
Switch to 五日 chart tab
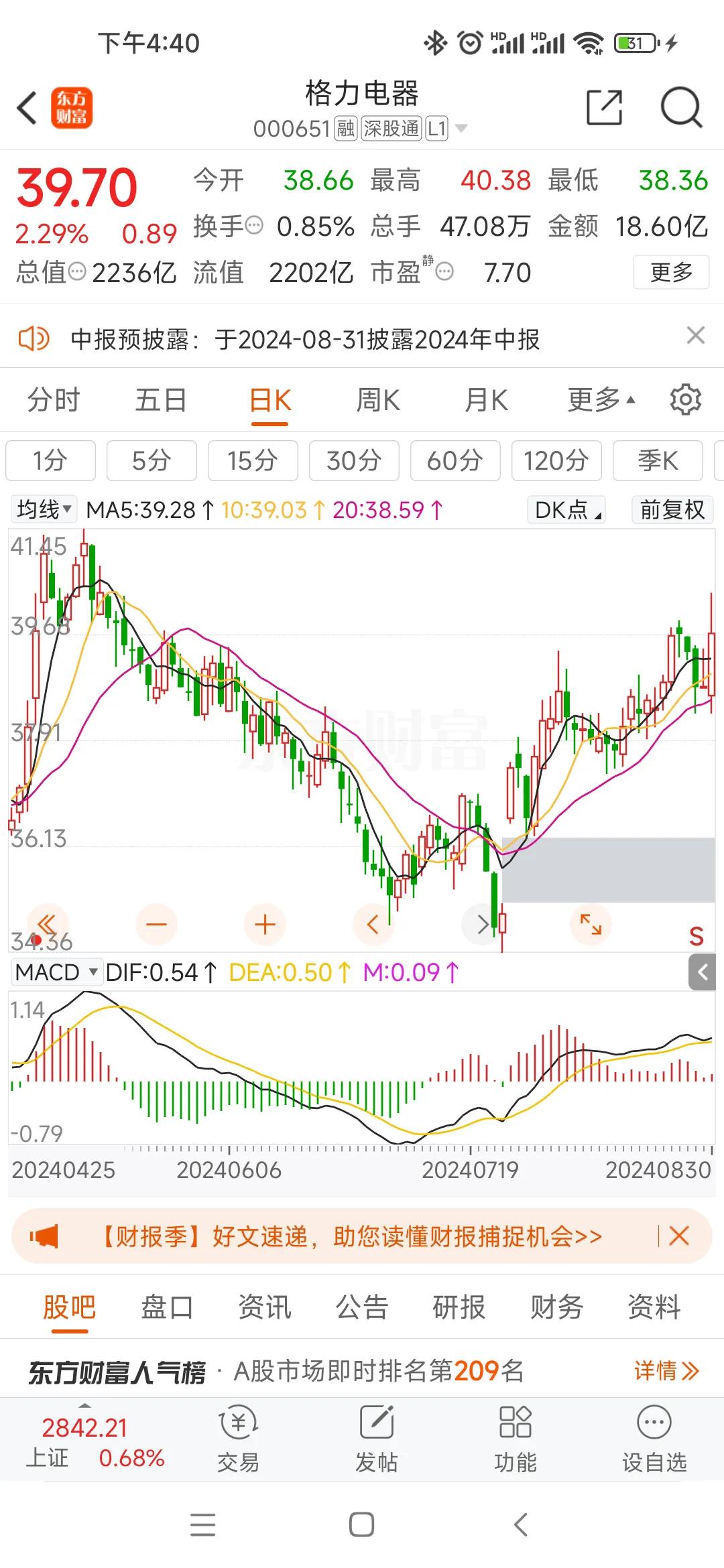[x=161, y=400]
